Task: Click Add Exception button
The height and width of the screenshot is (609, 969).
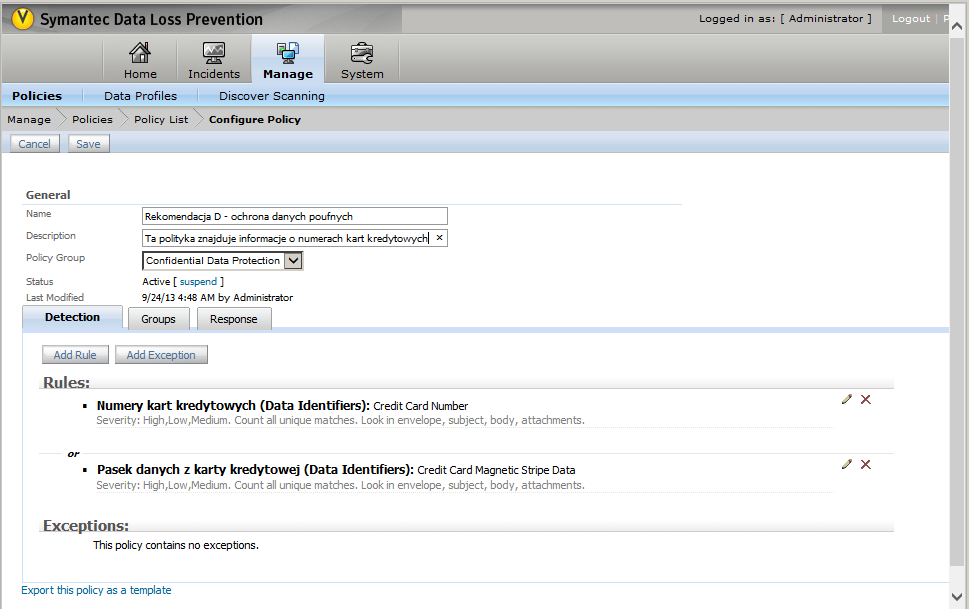Action: (161, 355)
